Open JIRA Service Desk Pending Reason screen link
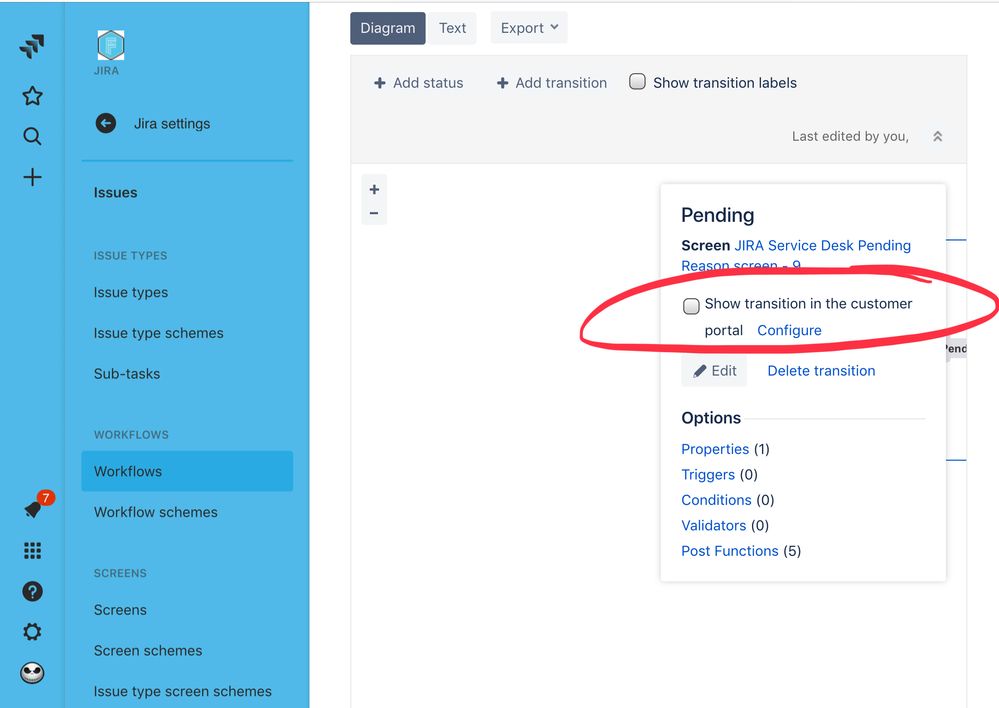Image resolution: width=999 pixels, height=708 pixels. pyautogui.click(x=796, y=255)
